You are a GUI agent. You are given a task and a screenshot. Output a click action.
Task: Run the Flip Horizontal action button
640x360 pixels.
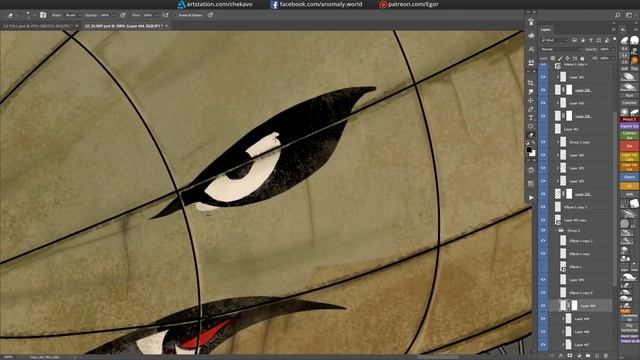(x=629, y=327)
